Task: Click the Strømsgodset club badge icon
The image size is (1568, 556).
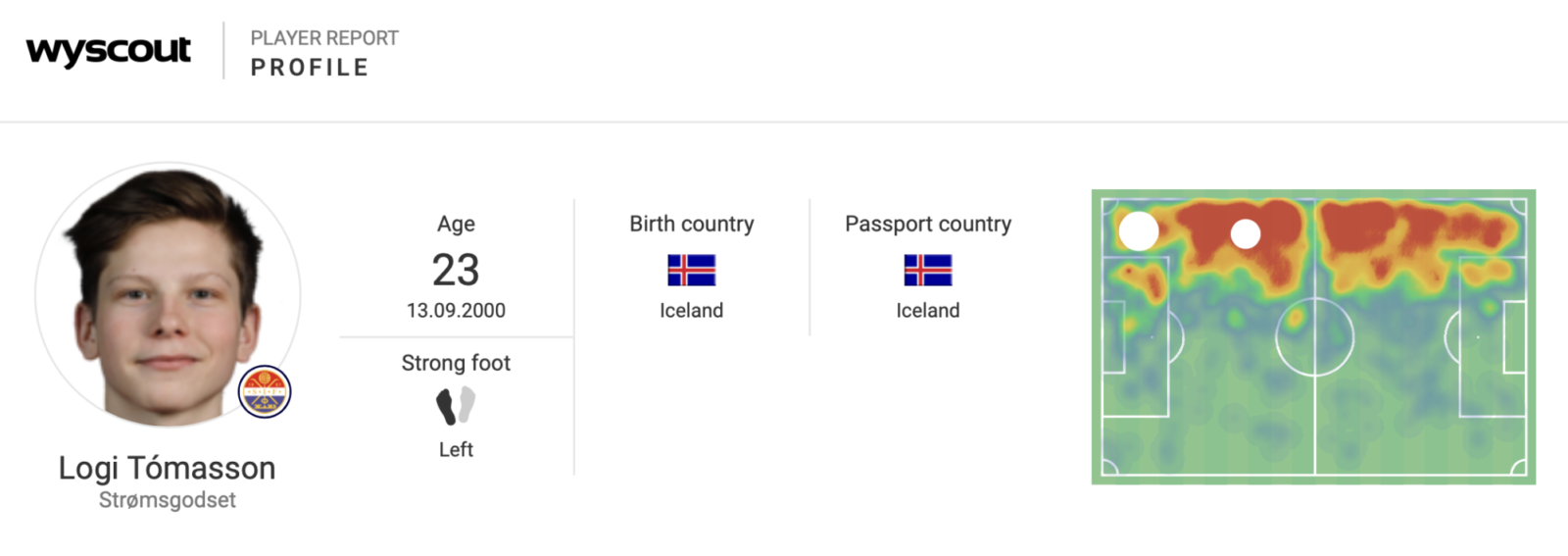Action: 265,391
